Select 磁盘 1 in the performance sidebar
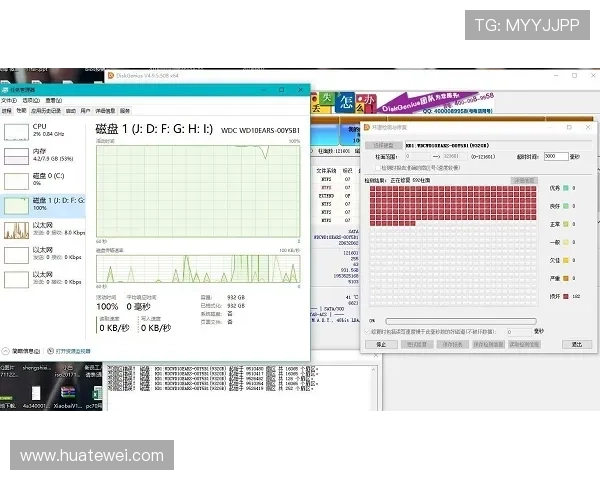 (16, 205)
